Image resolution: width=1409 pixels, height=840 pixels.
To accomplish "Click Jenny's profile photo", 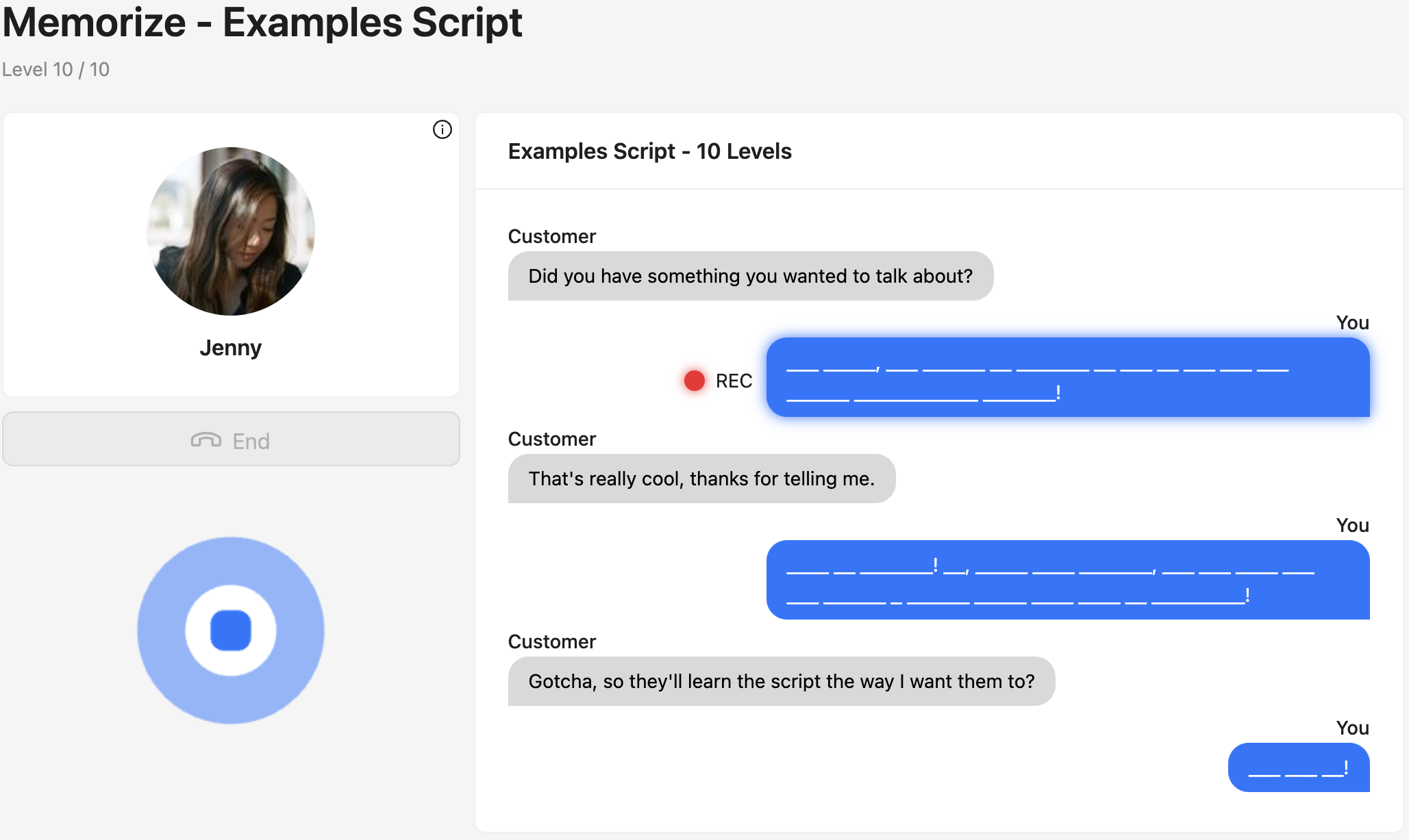I will click(x=231, y=231).
